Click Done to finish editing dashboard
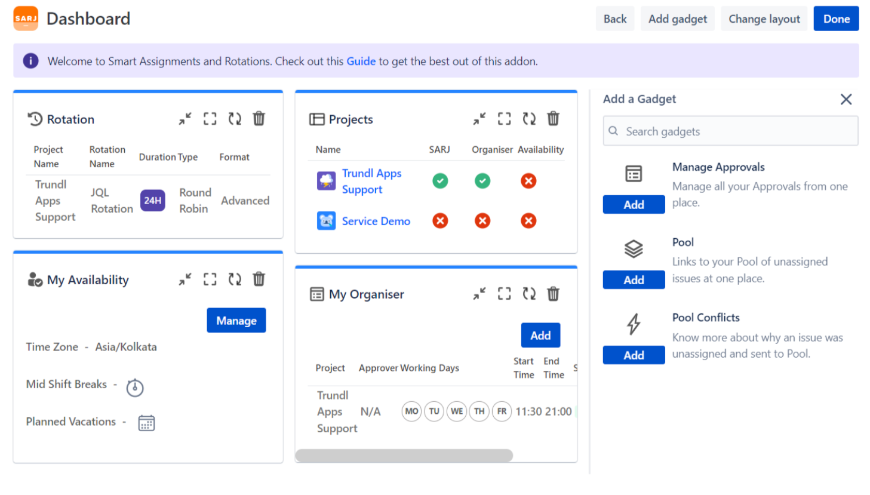The height and width of the screenshot is (495, 870). tap(836, 19)
